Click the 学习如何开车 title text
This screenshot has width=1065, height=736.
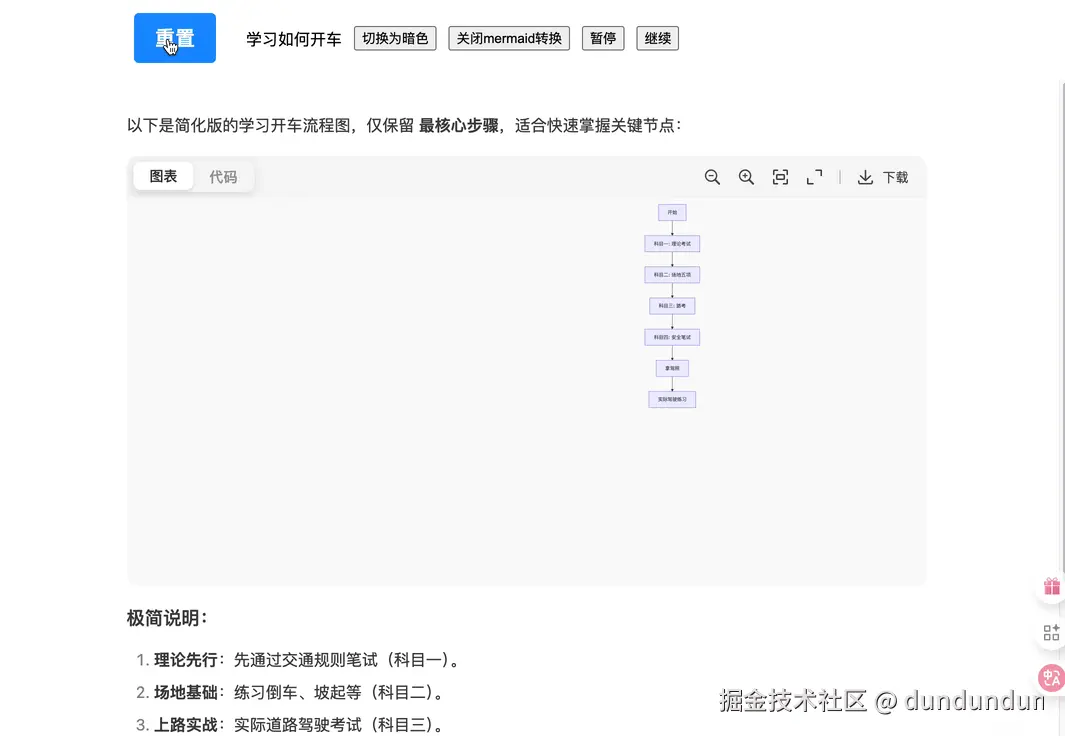[293, 39]
